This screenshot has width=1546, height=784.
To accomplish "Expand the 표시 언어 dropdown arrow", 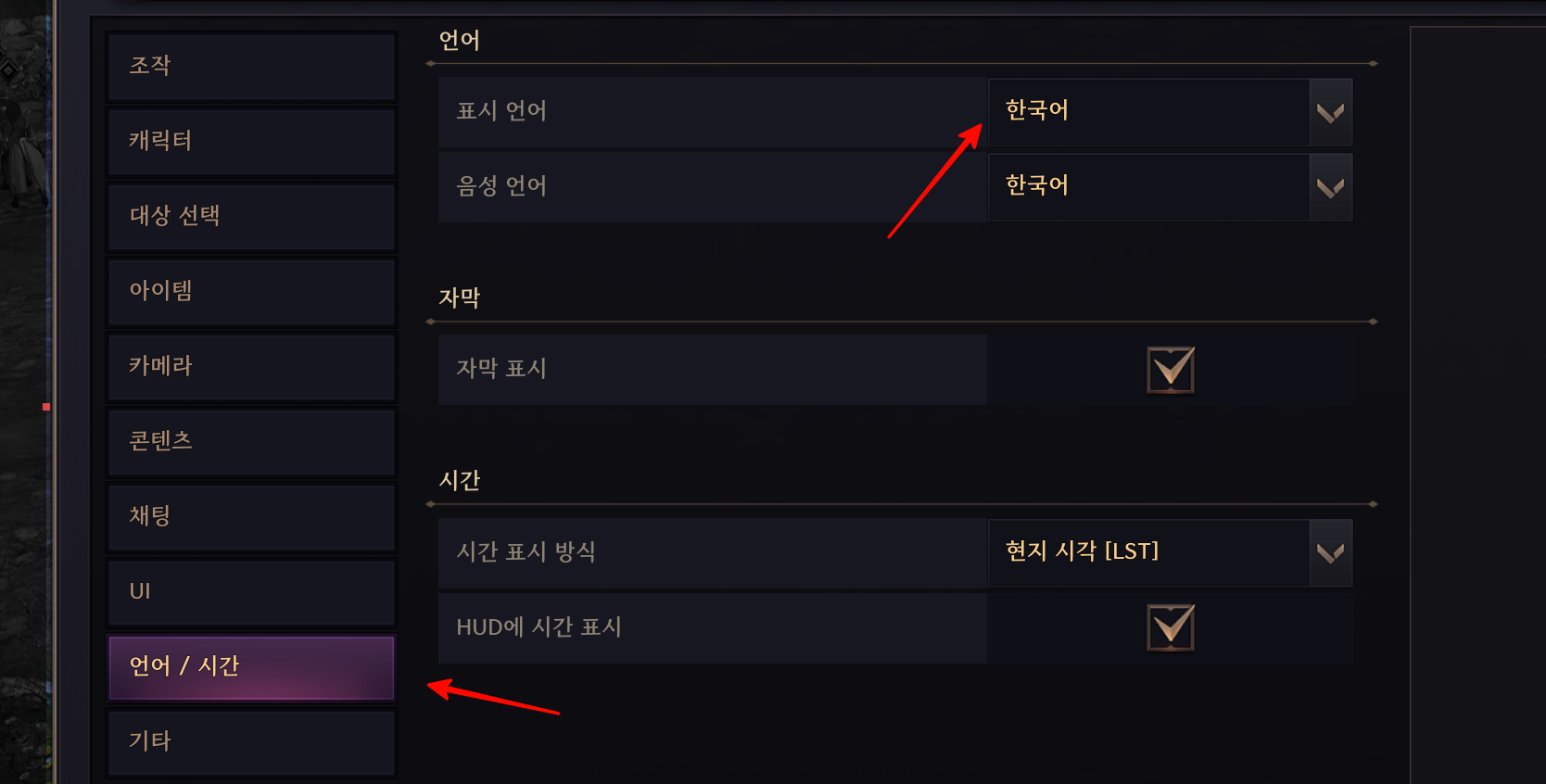I will pyautogui.click(x=1330, y=112).
